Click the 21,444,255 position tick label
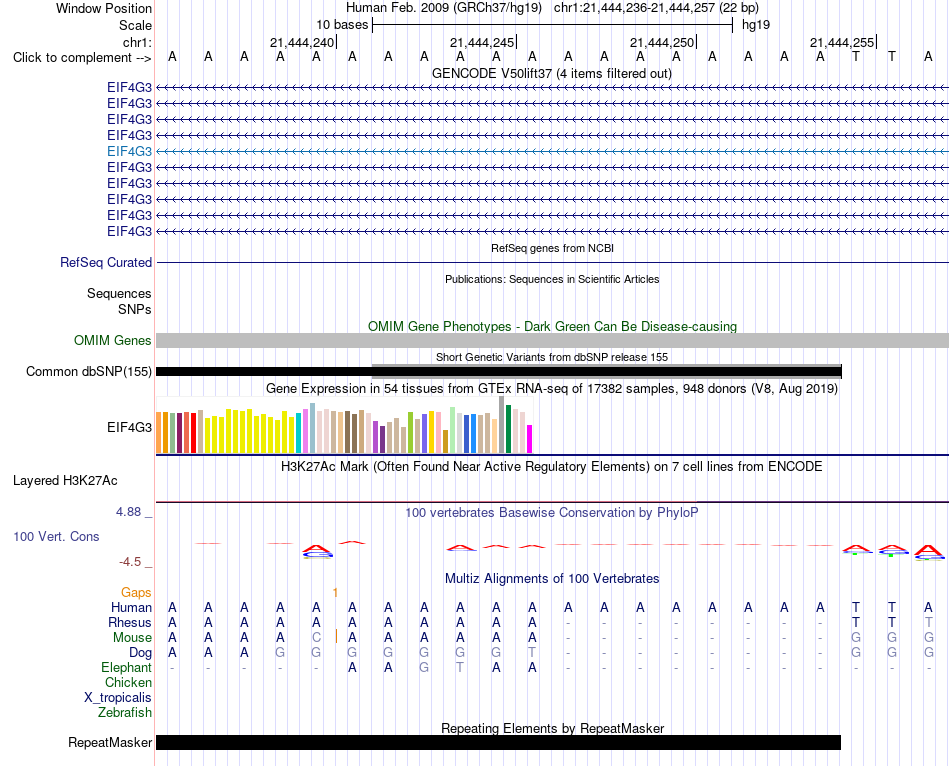950x766 pixels. (842, 42)
